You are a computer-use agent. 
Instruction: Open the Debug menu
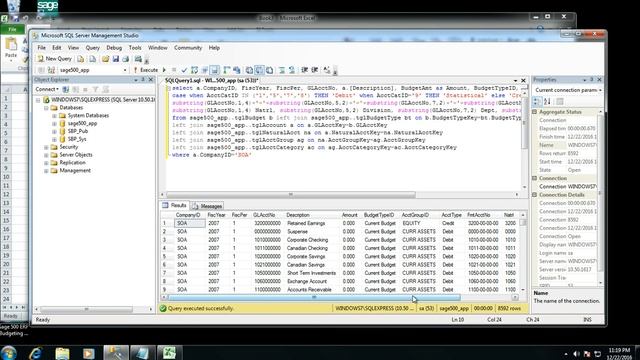pos(114,48)
